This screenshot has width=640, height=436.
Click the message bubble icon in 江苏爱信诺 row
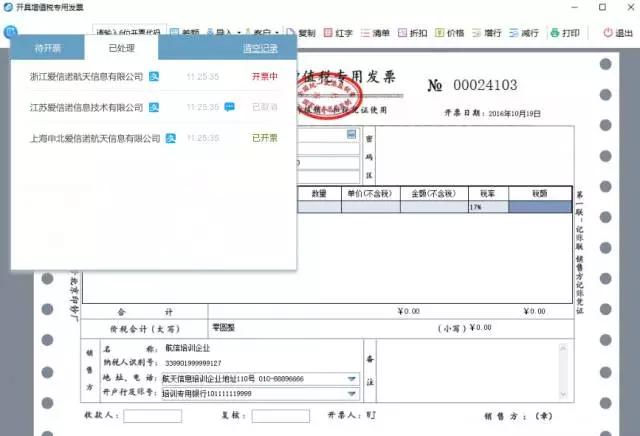click(x=230, y=107)
